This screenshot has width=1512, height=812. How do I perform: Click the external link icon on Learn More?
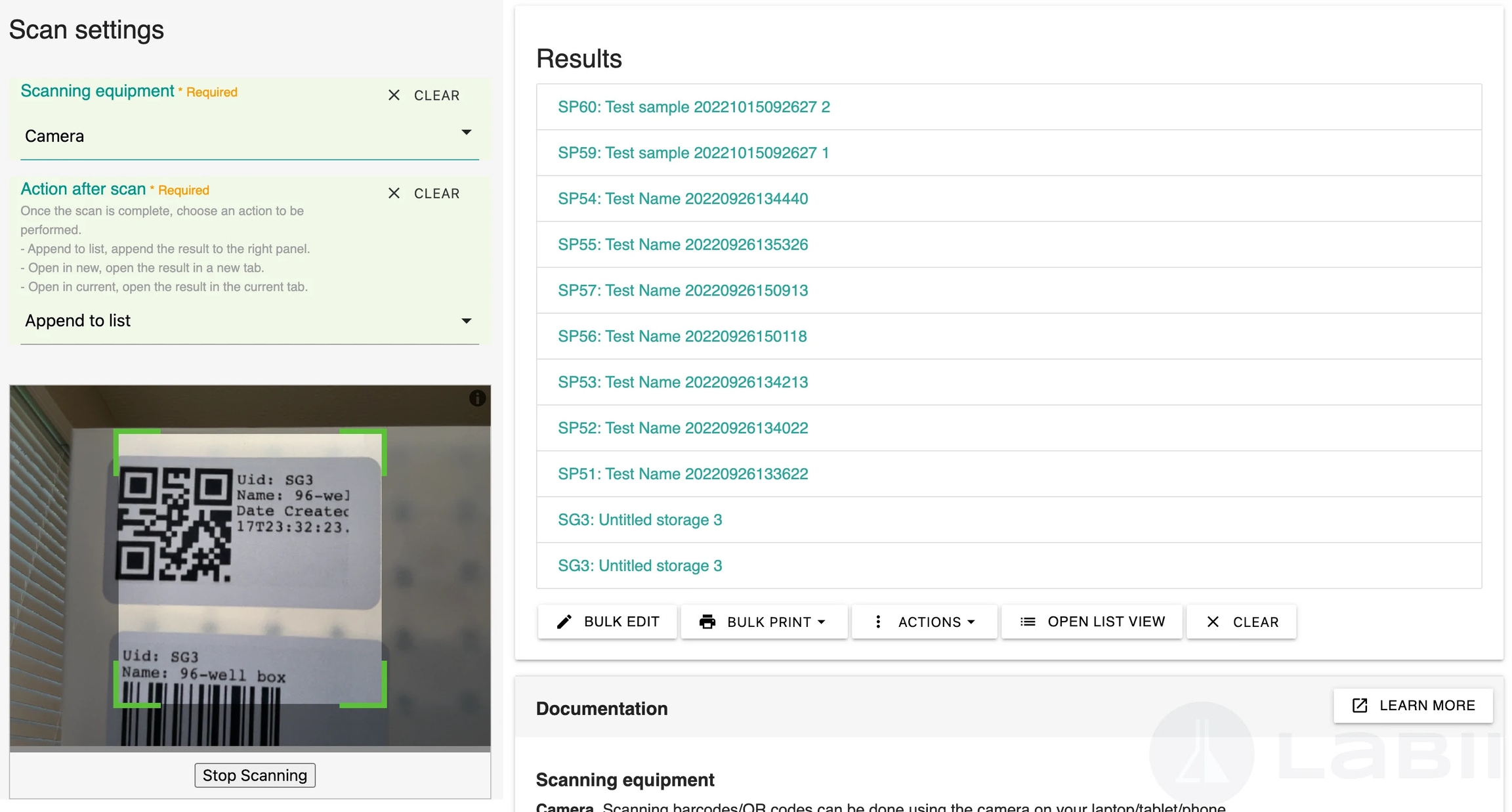[1360, 706]
